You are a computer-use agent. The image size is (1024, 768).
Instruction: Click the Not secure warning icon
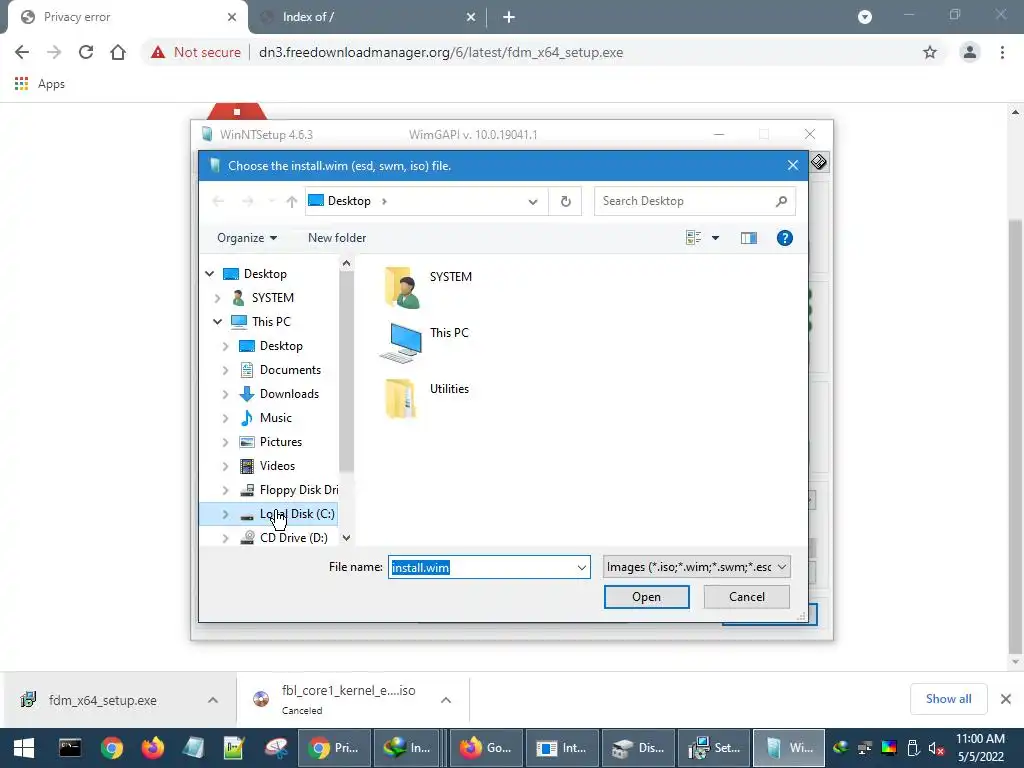click(x=158, y=52)
